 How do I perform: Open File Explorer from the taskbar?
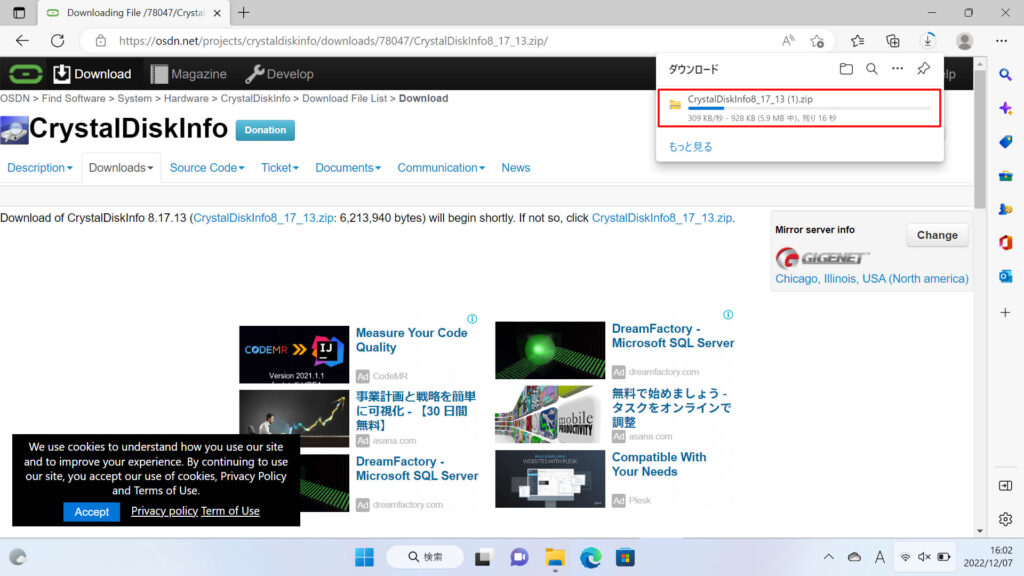555,557
